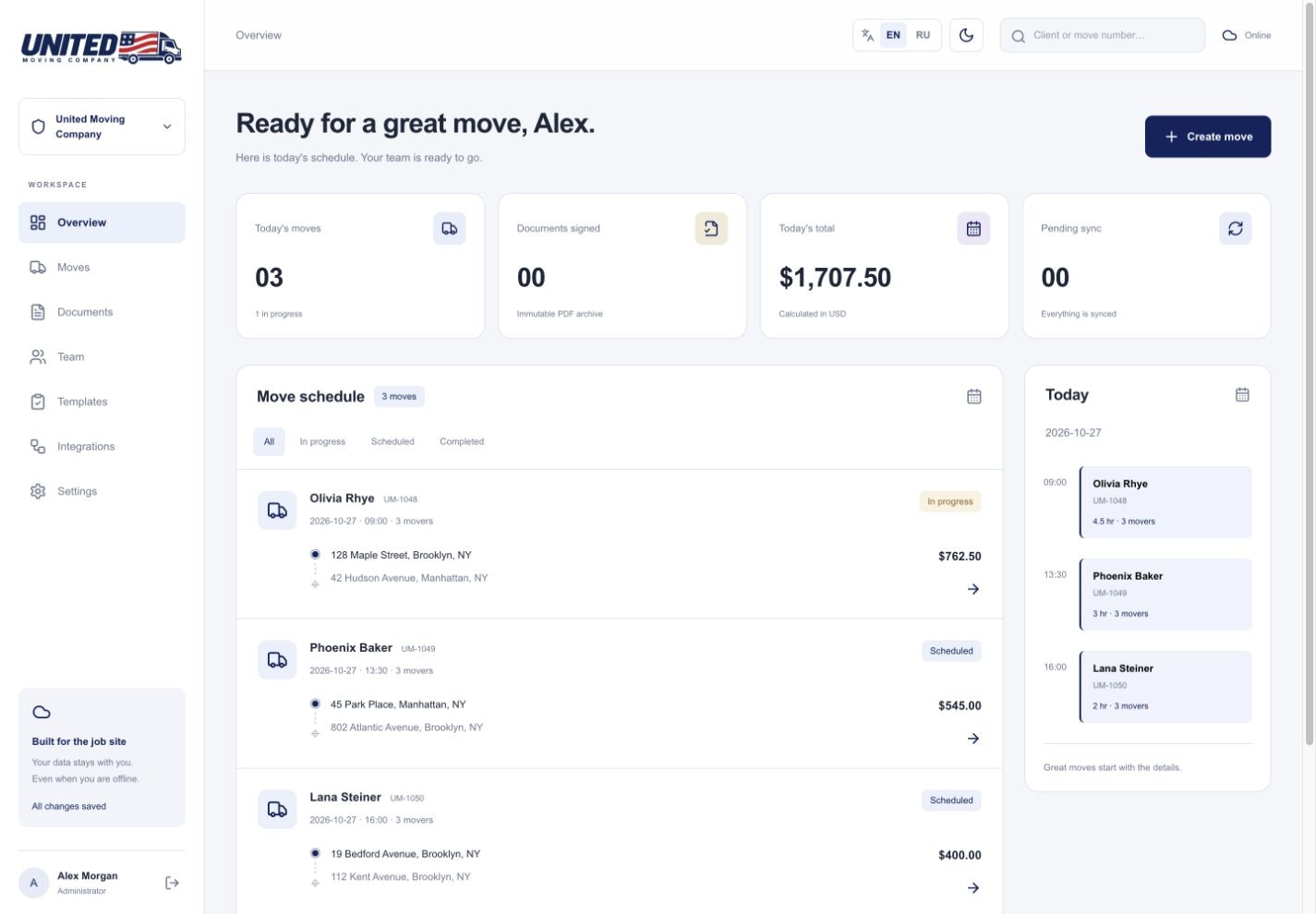Click the sync icon on Pending sync card
1316x914 pixels.
point(1235,228)
